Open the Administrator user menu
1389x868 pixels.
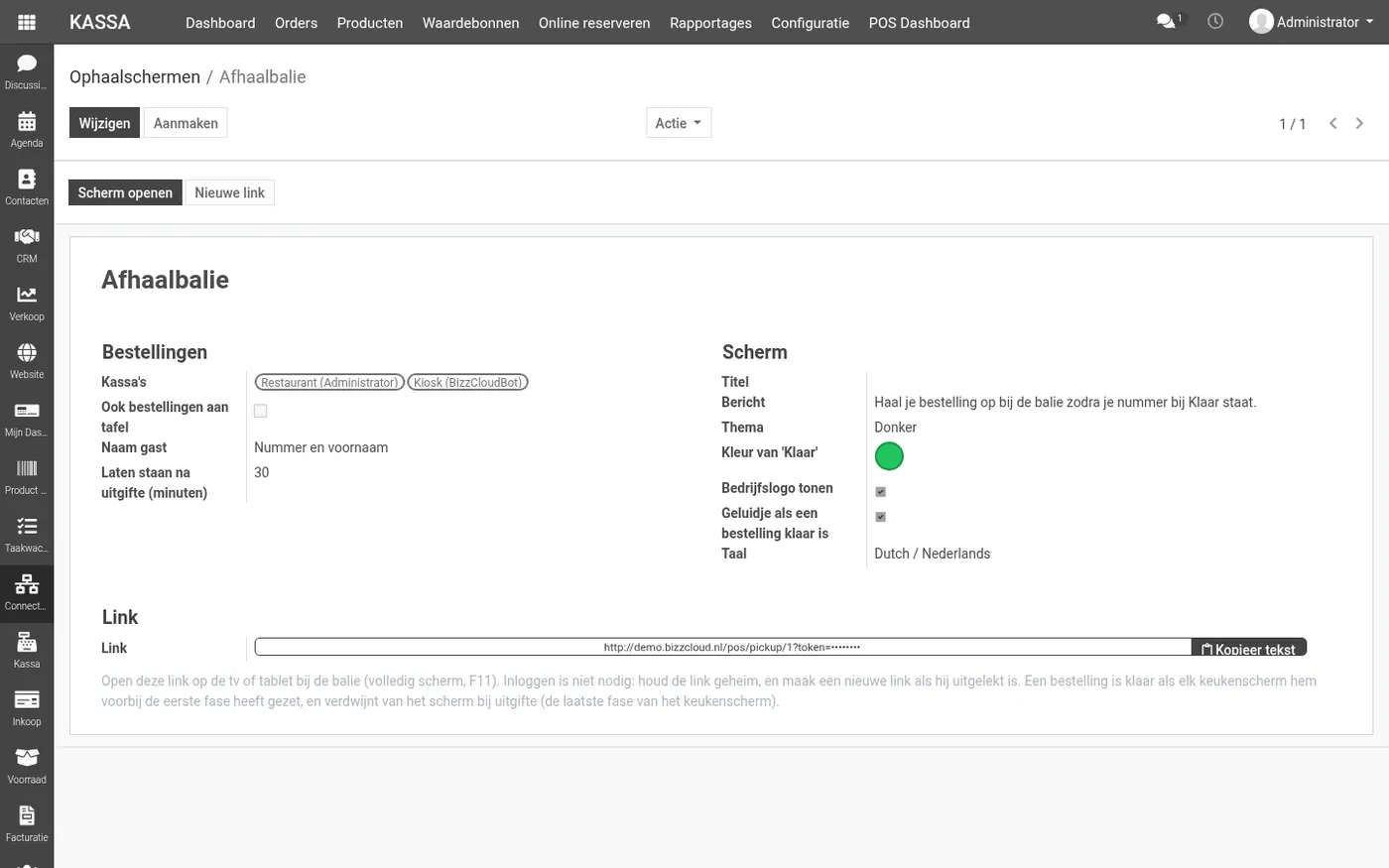(1312, 22)
